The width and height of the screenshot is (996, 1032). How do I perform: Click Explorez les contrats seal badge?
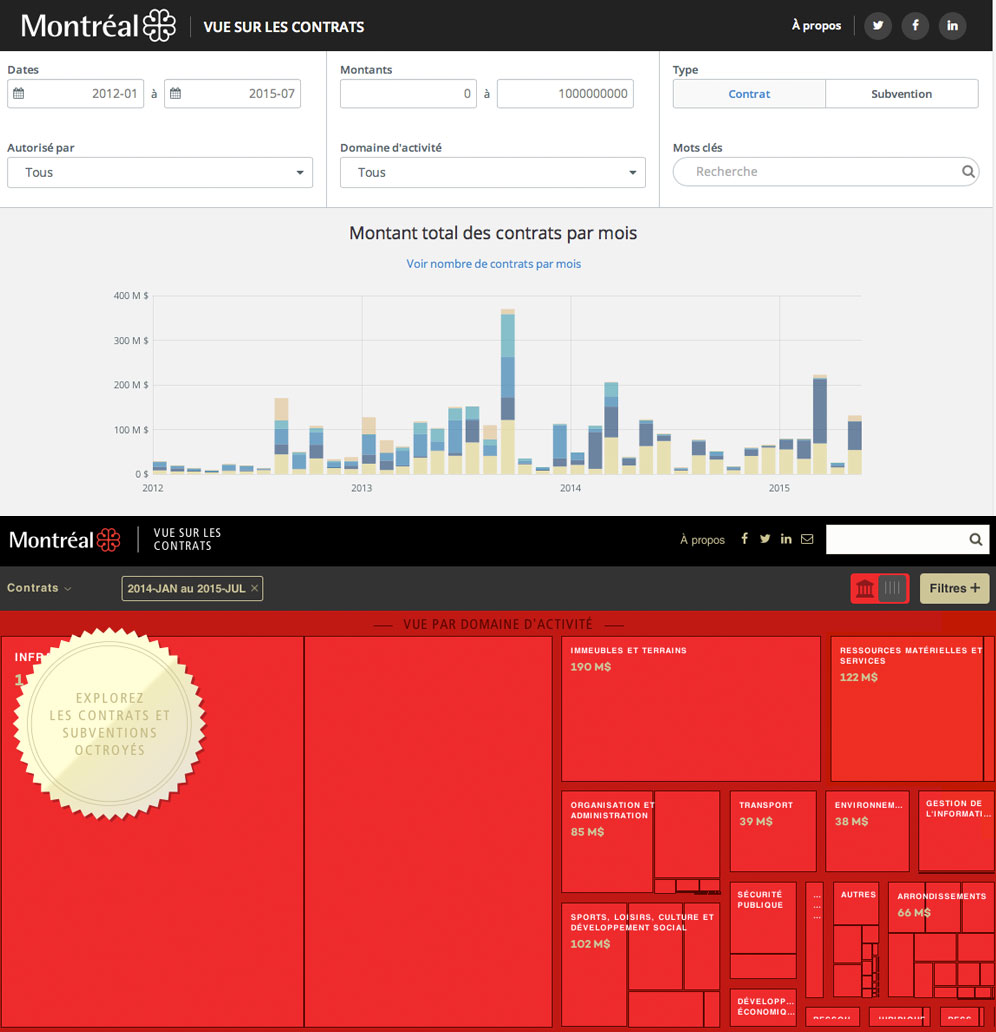tap(110, 724)
